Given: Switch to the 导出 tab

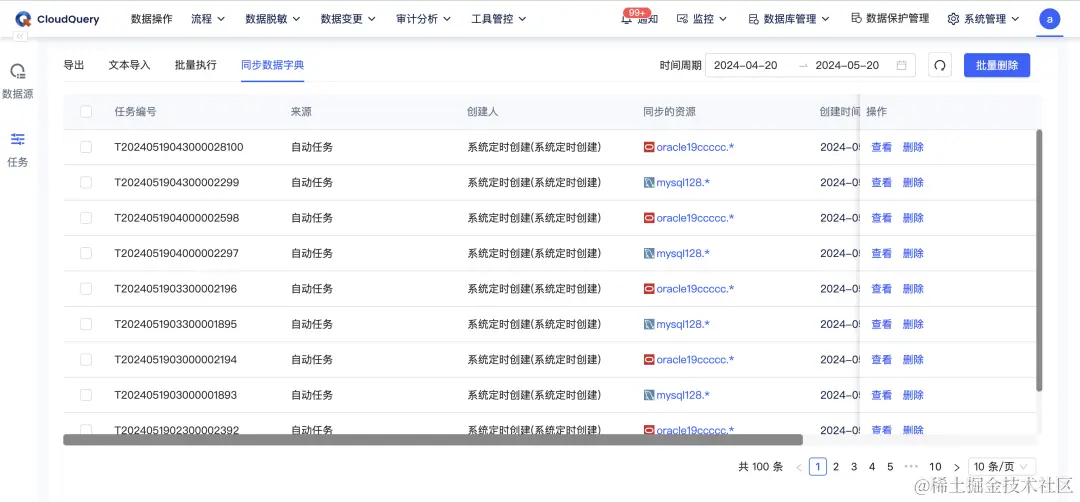Looking at the screenshot, I should click(74, 65).
